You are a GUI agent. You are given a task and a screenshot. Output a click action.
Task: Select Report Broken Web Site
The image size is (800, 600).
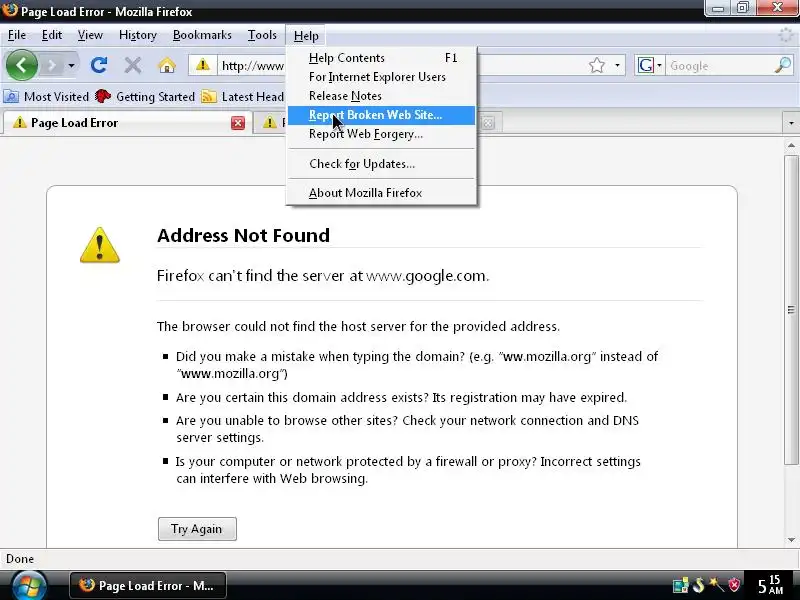point(382,115)
